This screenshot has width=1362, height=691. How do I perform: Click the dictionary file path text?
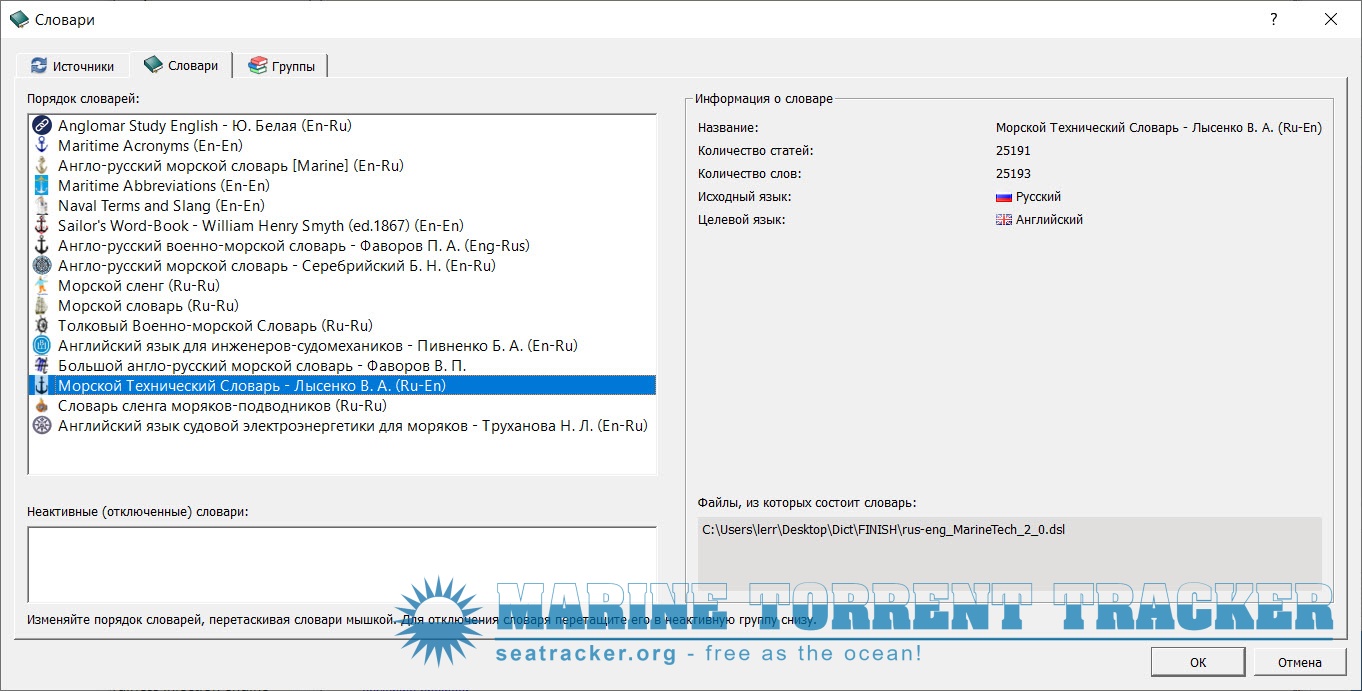coord(883,530)
